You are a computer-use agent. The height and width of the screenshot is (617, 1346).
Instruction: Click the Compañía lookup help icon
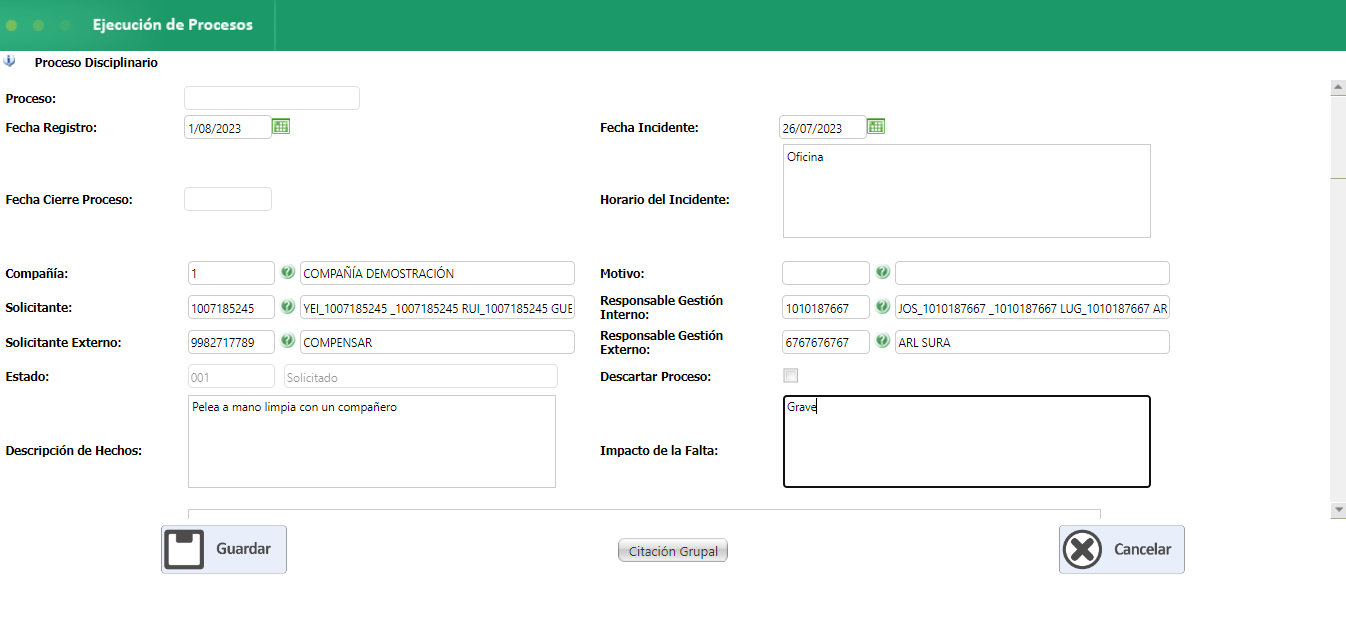(x=287, y=272)
